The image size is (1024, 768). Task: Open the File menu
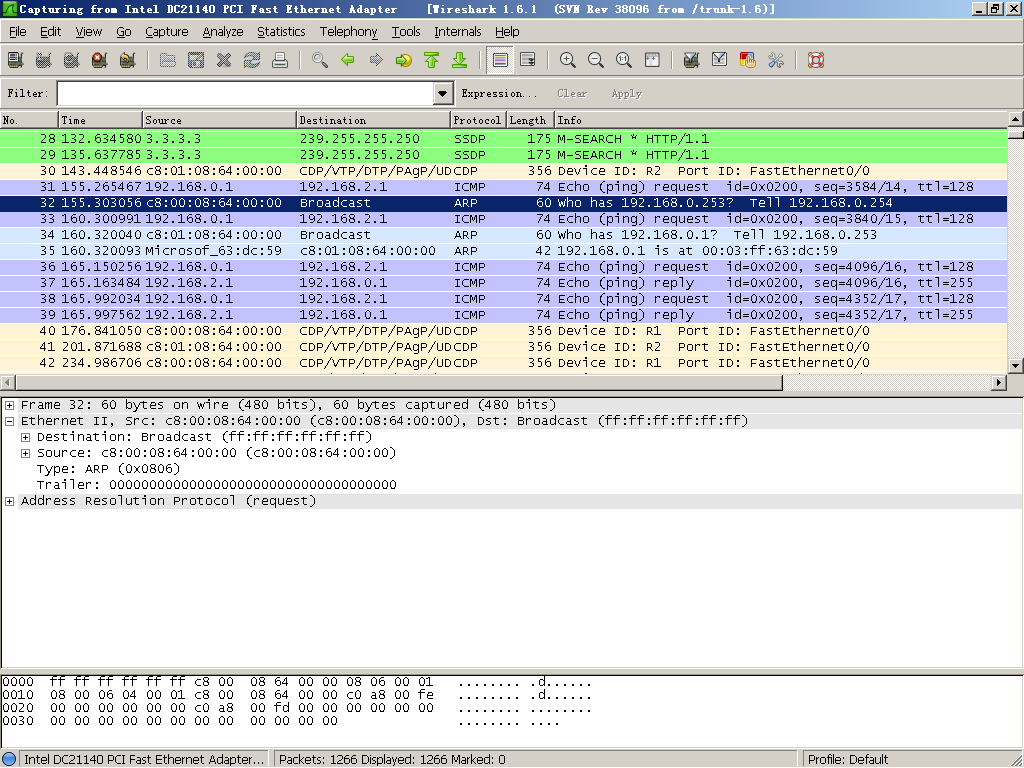18,31
